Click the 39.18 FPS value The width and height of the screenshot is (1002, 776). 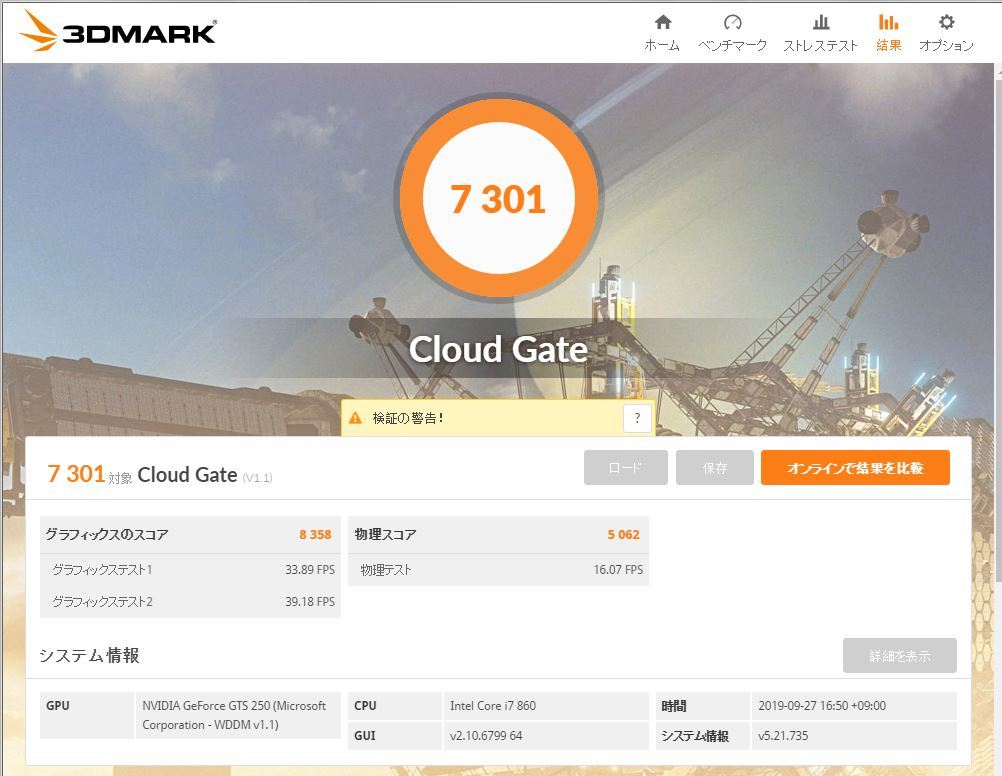tap(310, 601)
